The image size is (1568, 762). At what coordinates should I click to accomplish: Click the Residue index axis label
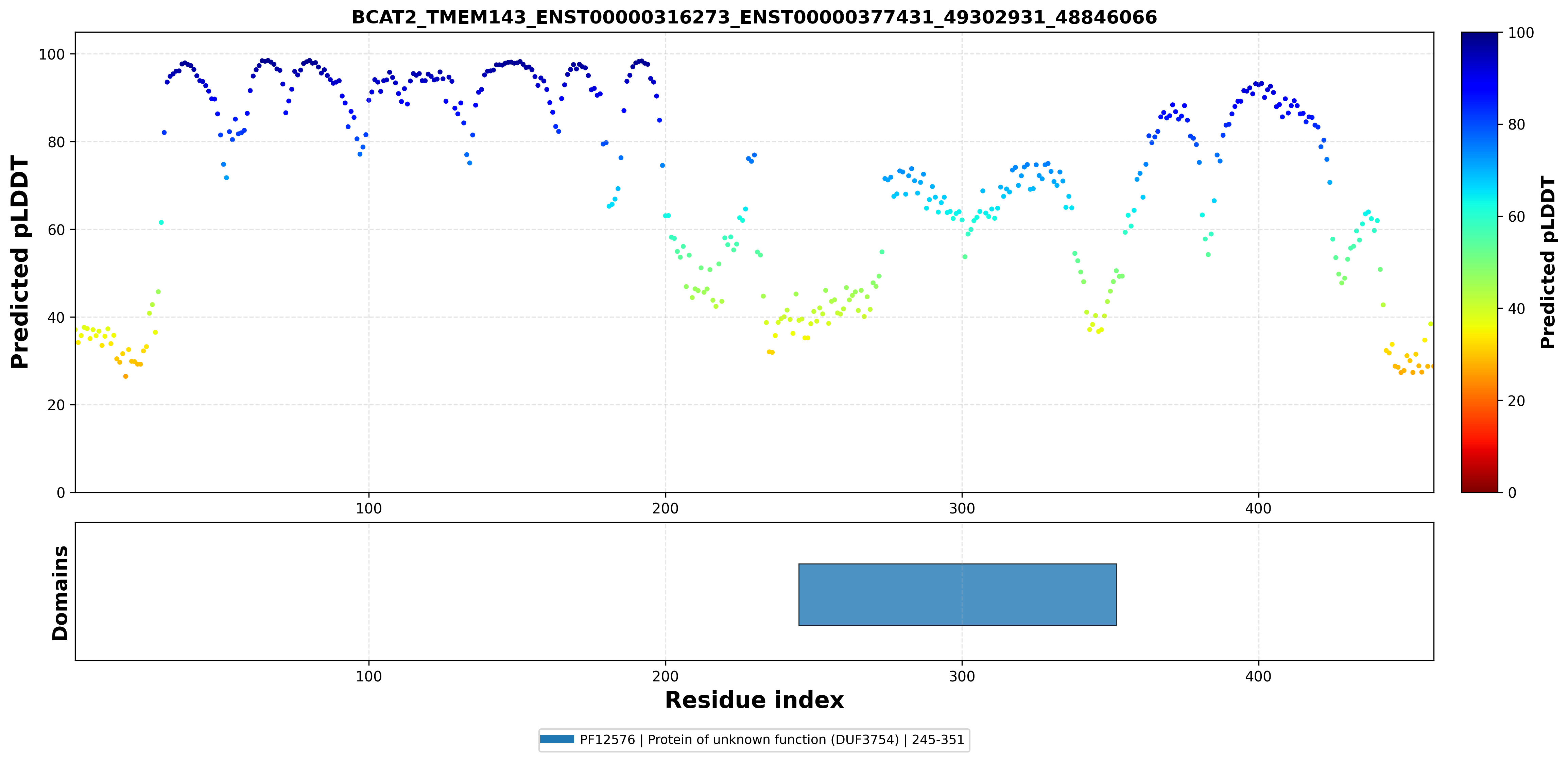click(x=754, y=700)
